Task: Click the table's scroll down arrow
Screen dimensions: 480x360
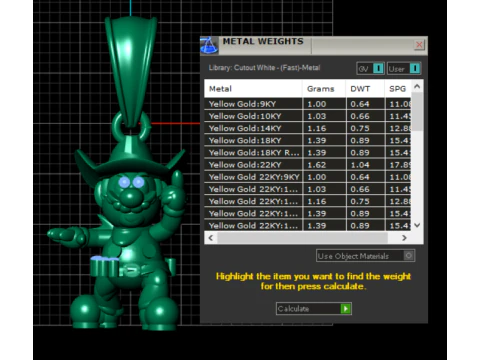Action: point(417,225)
